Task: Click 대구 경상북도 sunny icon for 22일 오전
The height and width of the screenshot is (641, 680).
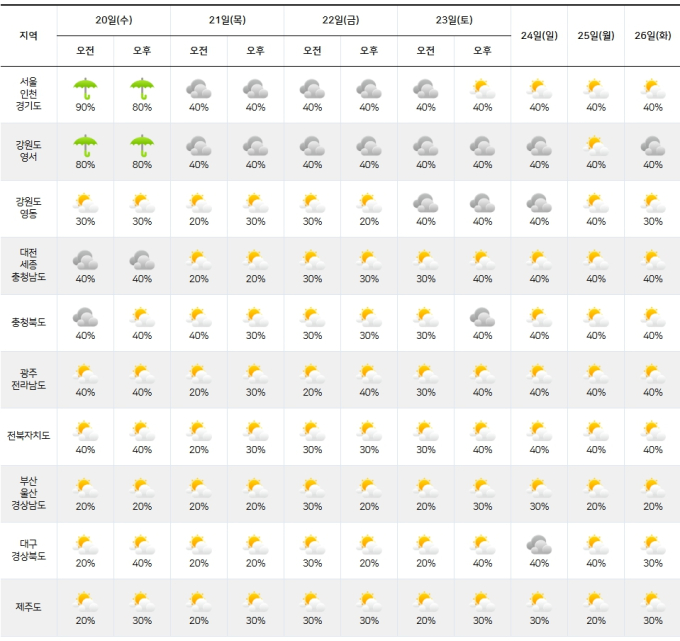Action: point(312,545)
